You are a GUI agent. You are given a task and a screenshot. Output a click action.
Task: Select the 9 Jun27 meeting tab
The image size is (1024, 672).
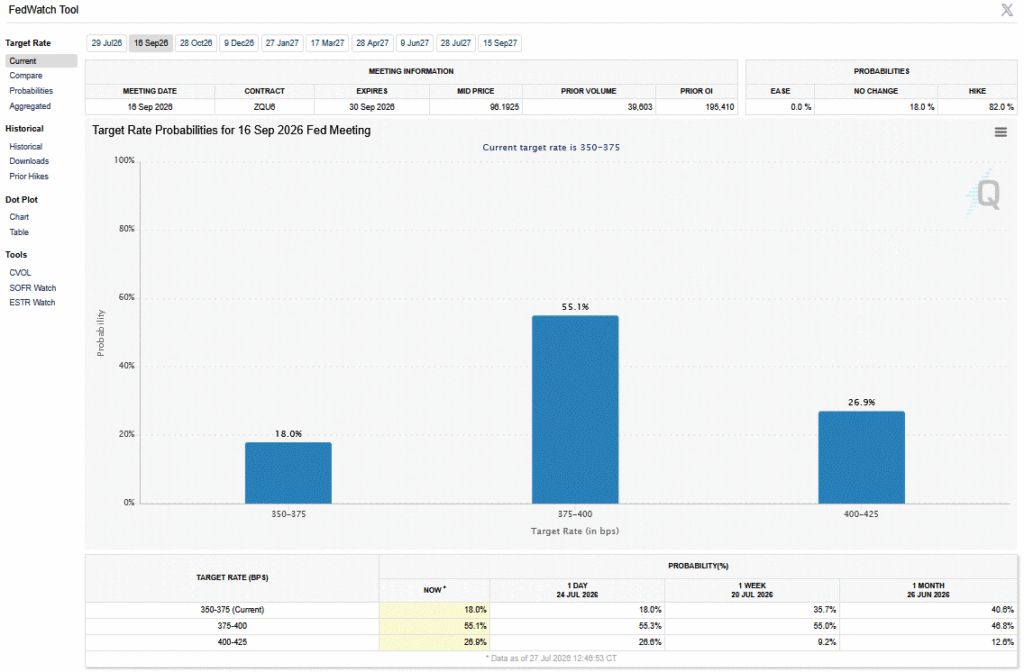tap(415, 43)
